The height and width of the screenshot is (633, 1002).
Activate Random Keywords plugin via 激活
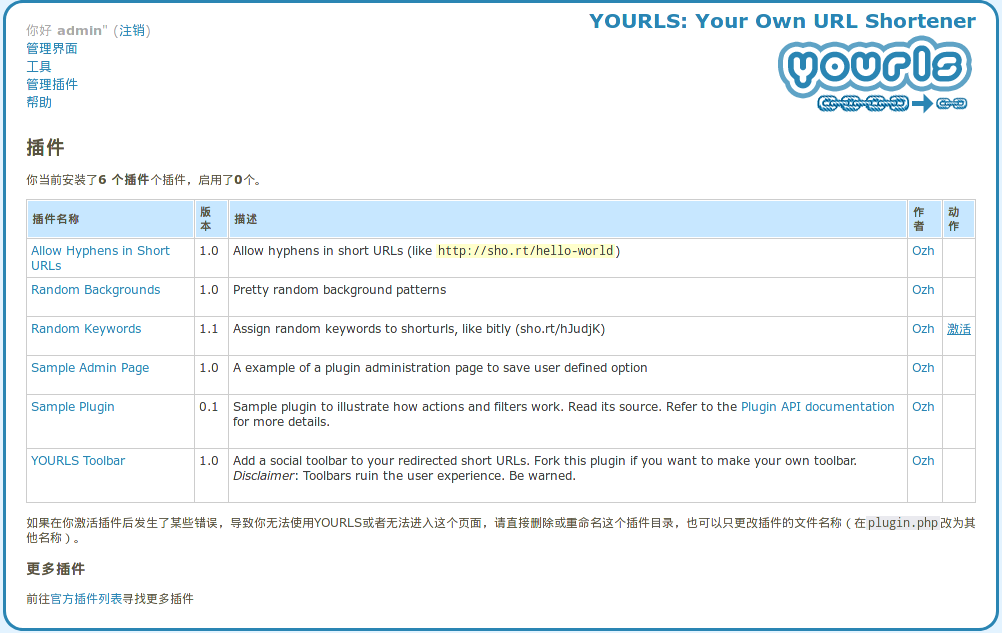(958, 329)
